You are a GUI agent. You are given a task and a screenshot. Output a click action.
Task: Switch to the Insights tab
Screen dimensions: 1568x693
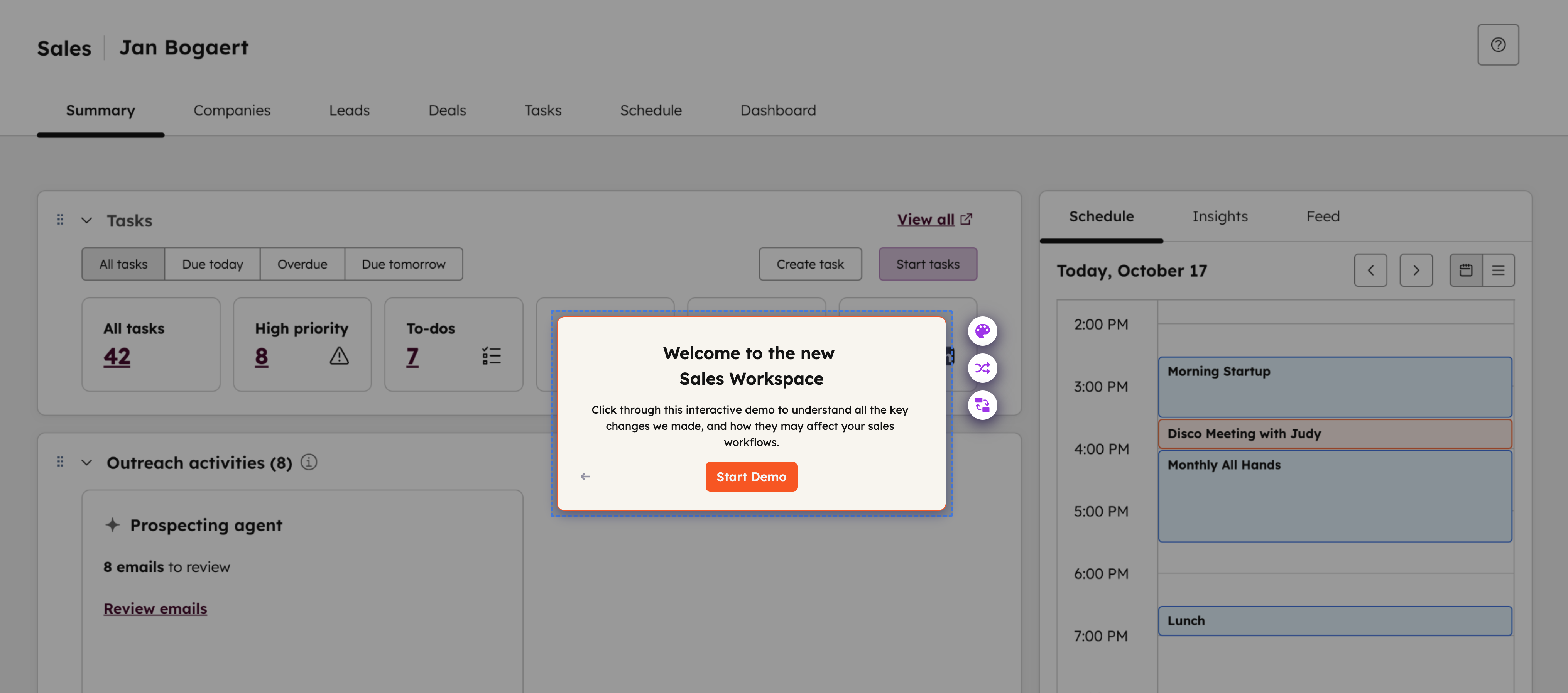(1219, 216)
